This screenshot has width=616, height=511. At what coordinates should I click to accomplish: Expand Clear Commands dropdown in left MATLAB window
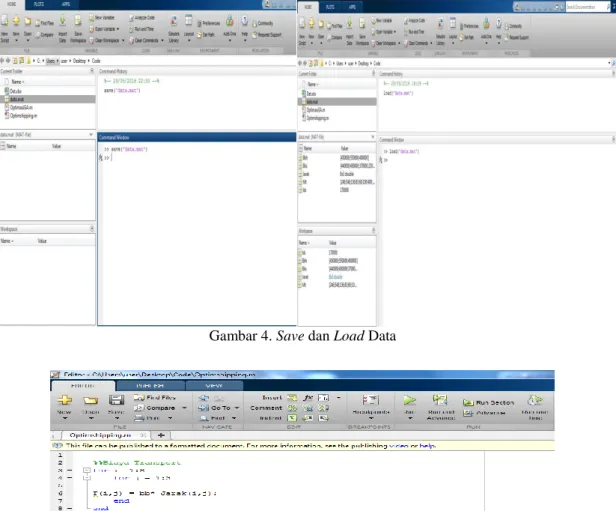(x=162, y=40)
